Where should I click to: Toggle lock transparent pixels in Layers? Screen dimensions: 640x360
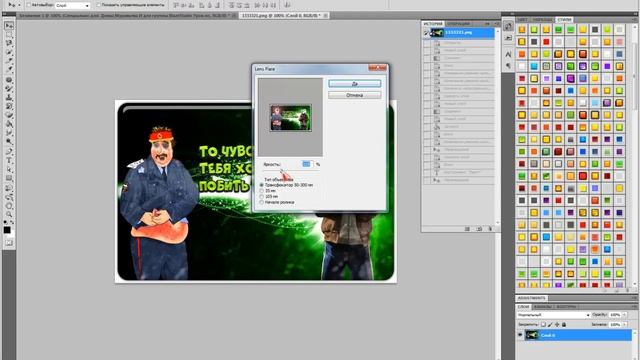543,324
